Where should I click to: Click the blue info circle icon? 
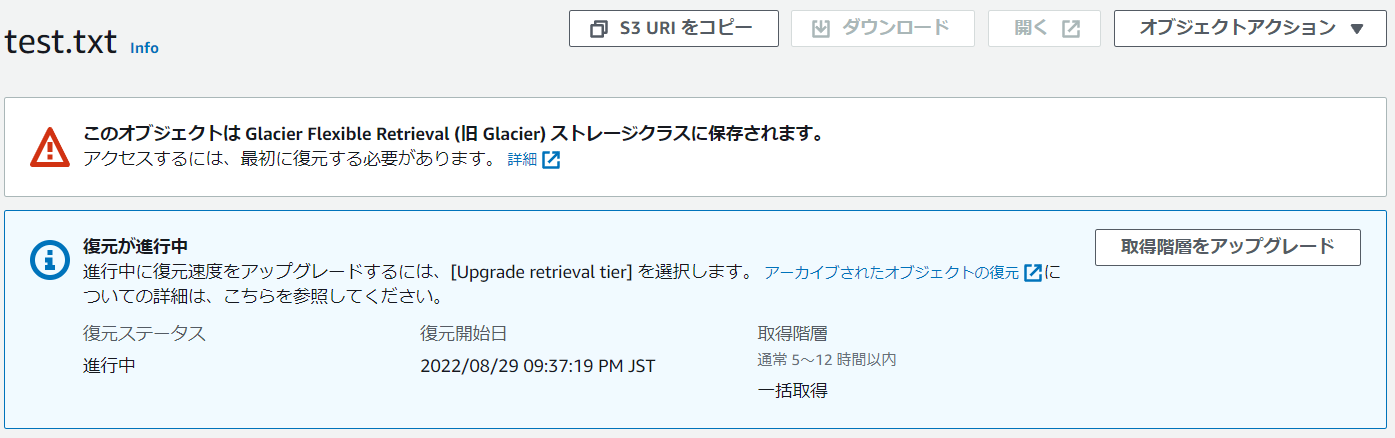[49, 260]
